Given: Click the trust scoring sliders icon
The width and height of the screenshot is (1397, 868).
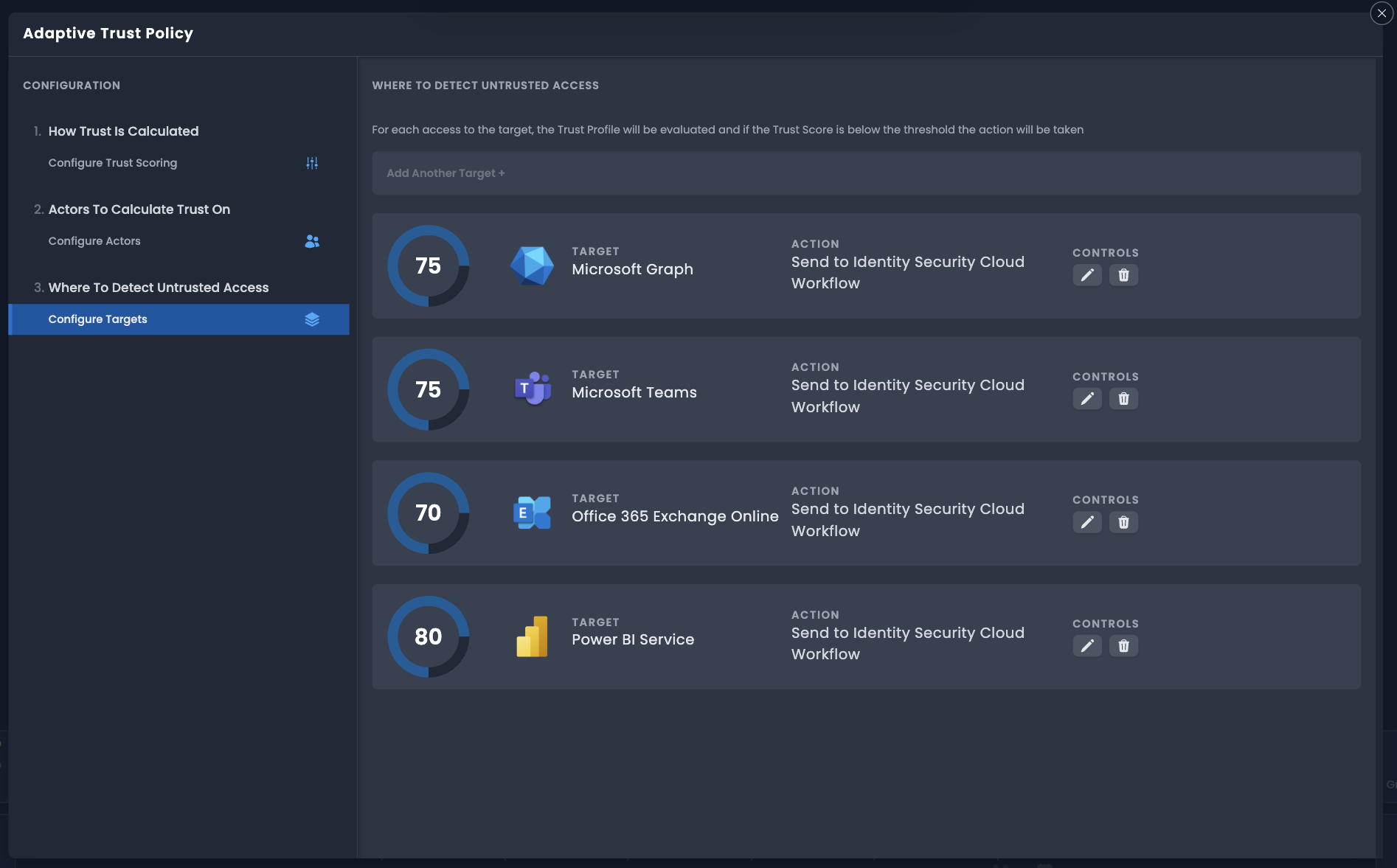Looking at the screenshot, I should pyautogui.click(x=312, y=163).
